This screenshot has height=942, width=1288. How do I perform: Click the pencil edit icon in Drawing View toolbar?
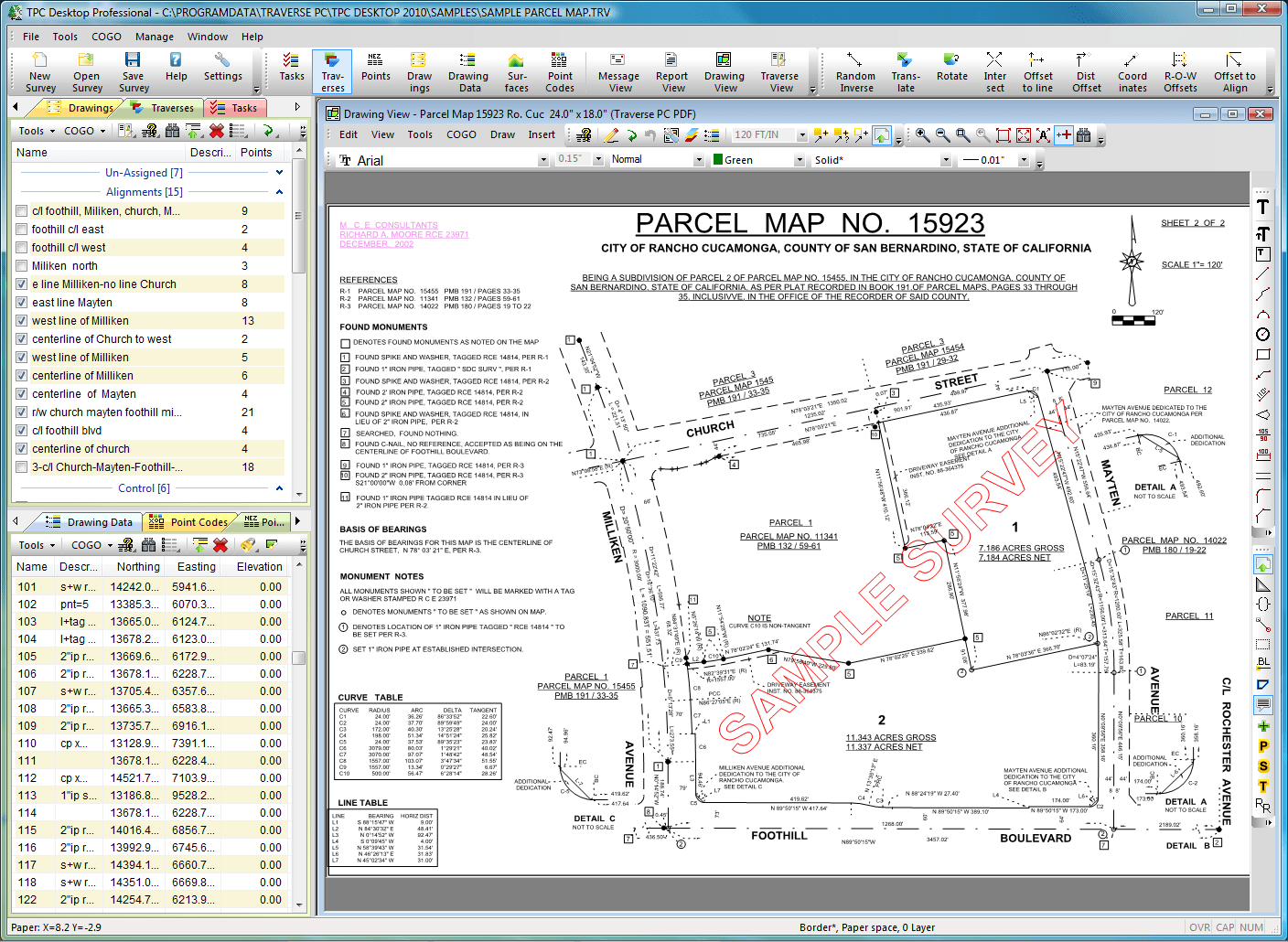pyautogui.click(x=611, y=135)
